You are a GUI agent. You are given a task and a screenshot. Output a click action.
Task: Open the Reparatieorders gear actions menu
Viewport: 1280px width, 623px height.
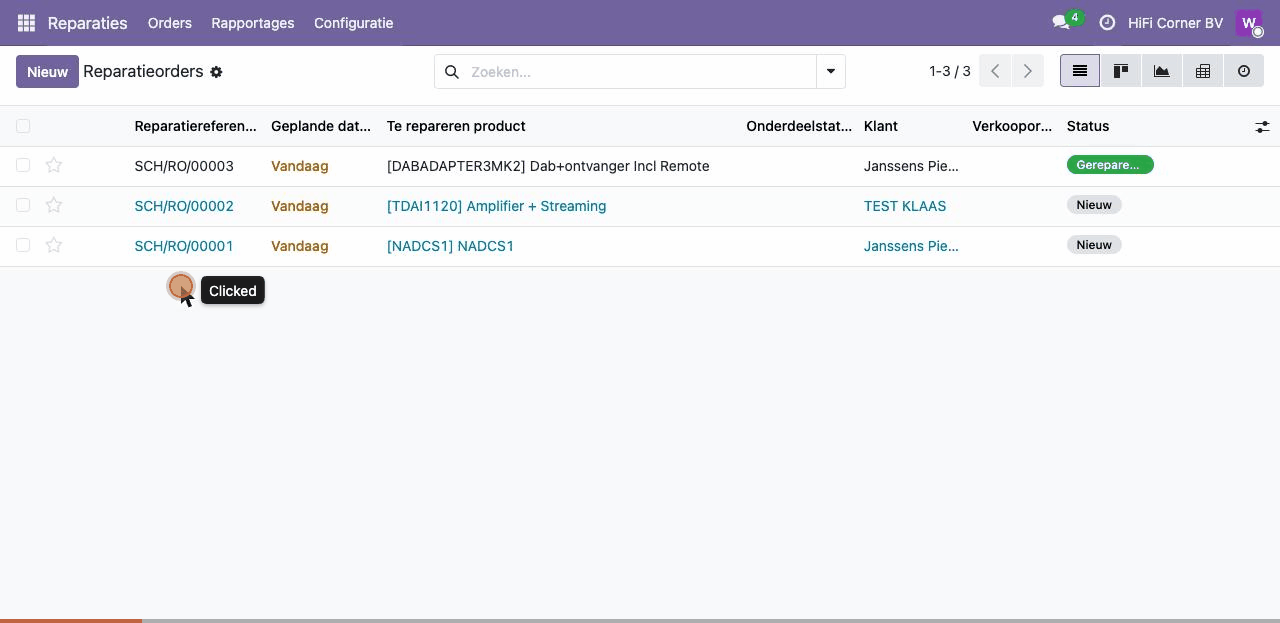[216, 72]
